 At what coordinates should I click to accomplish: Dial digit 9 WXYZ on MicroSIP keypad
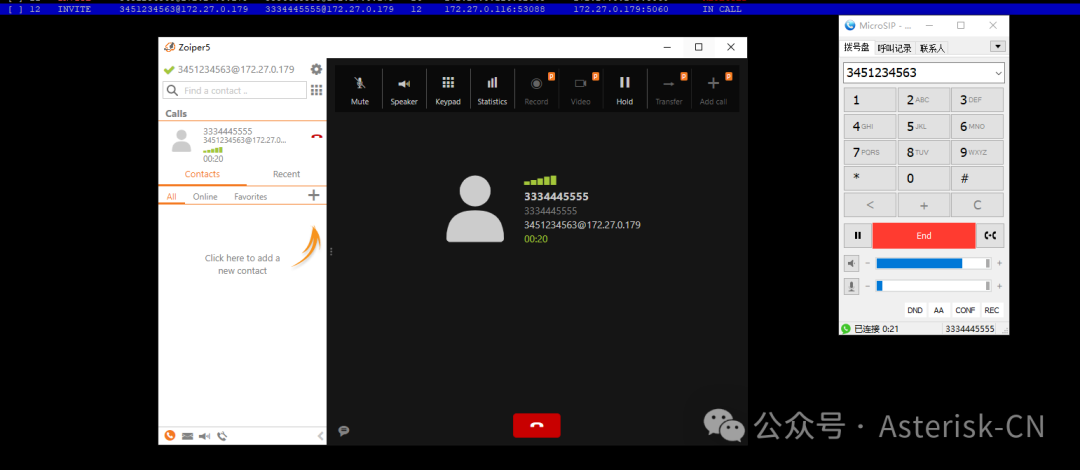pyautogui.click(x=977, y=152)
